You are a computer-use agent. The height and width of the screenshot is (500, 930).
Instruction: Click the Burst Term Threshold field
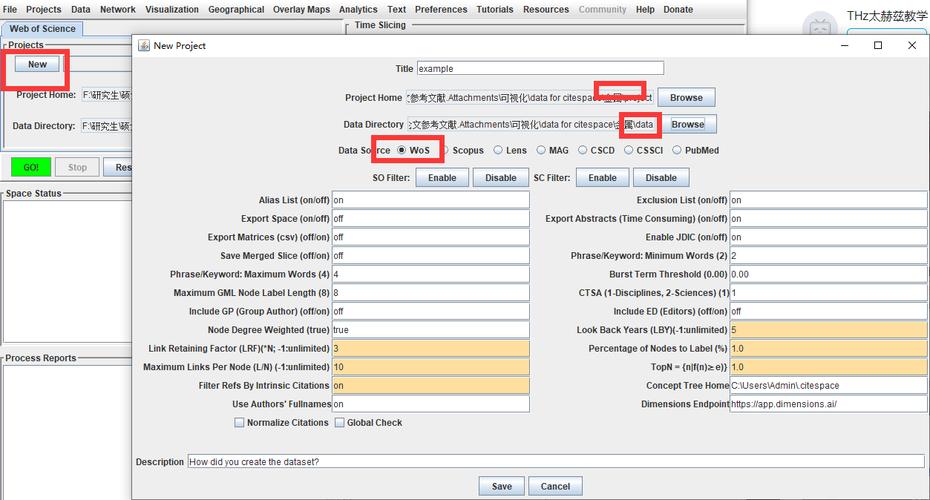829,274
